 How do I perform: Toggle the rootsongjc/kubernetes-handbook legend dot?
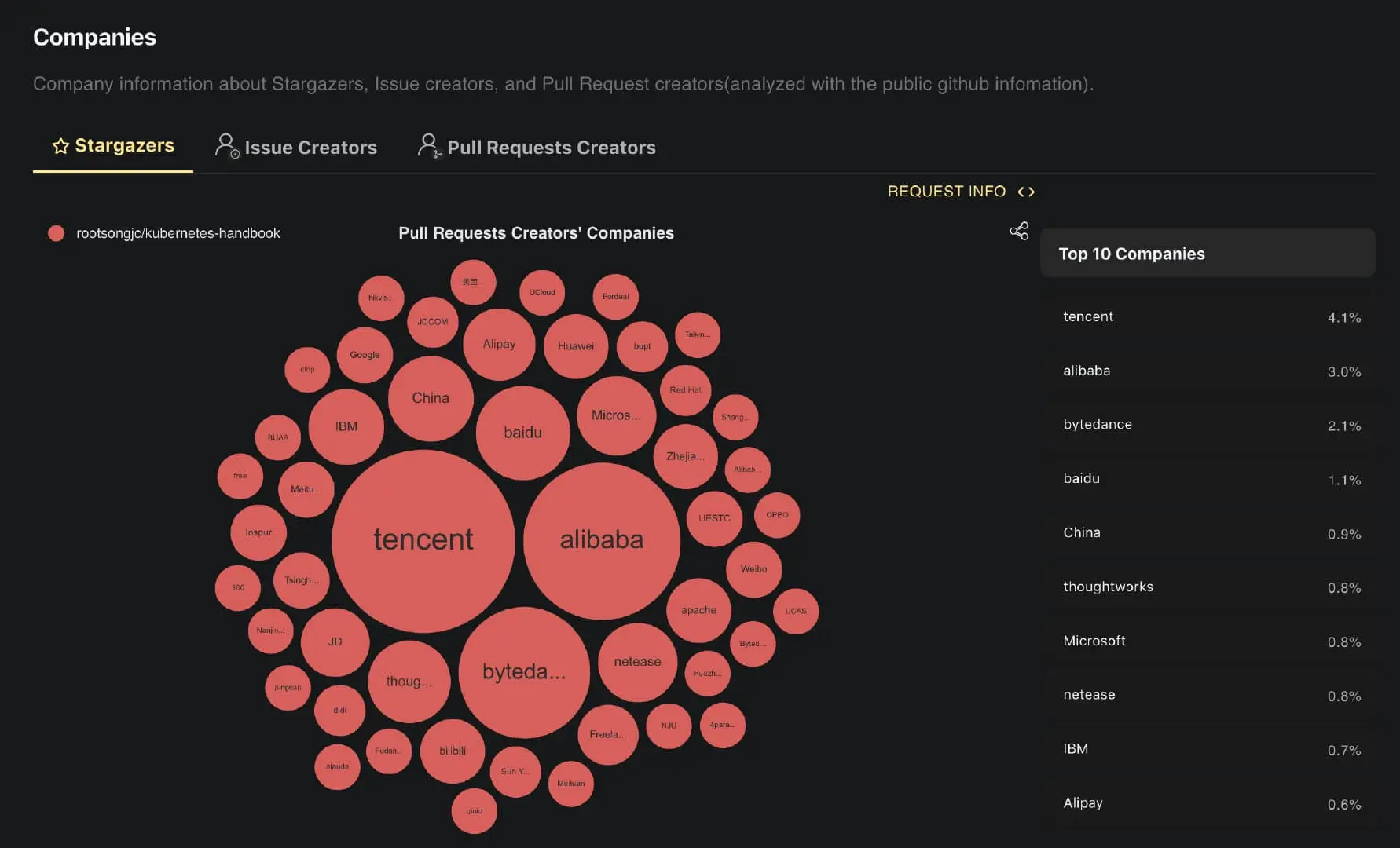pos(56,233)
